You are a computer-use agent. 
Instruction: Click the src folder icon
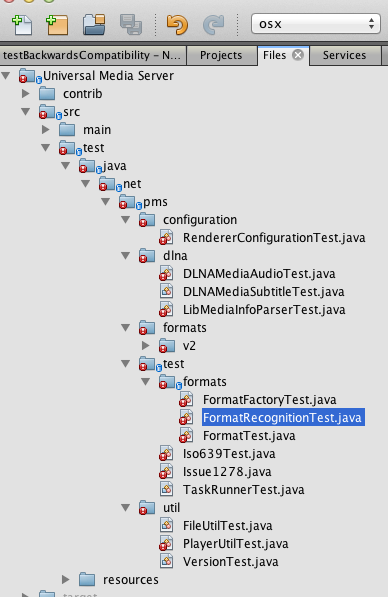[47, 112]
